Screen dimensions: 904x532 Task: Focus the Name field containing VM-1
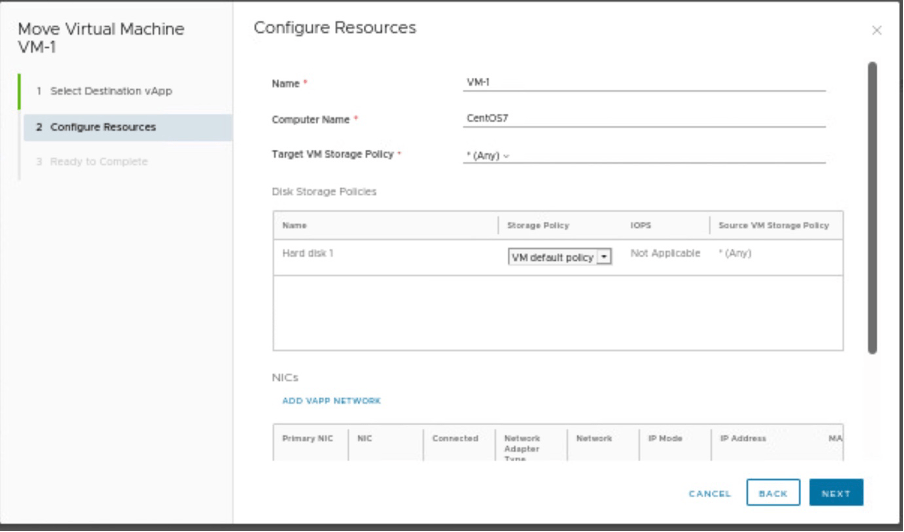click(x=644, y=83)
